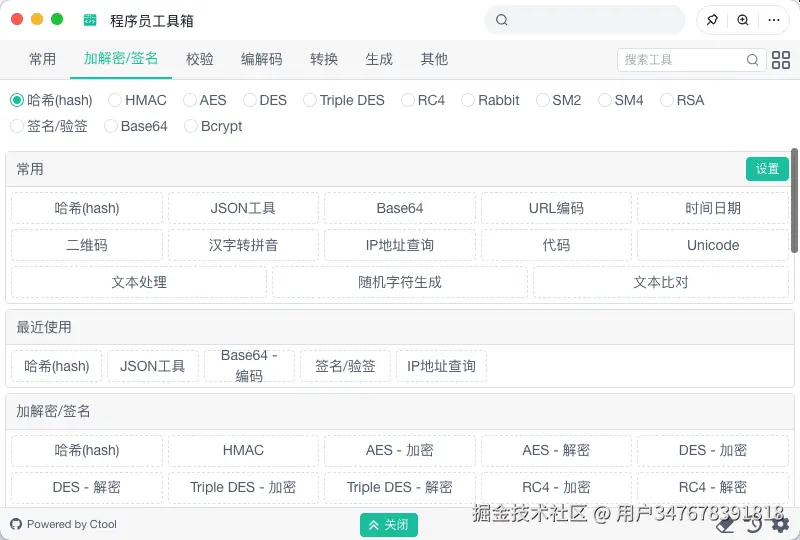Launch the 二维码 tool
The image size is (800, 540).
[x=87, y=245]
